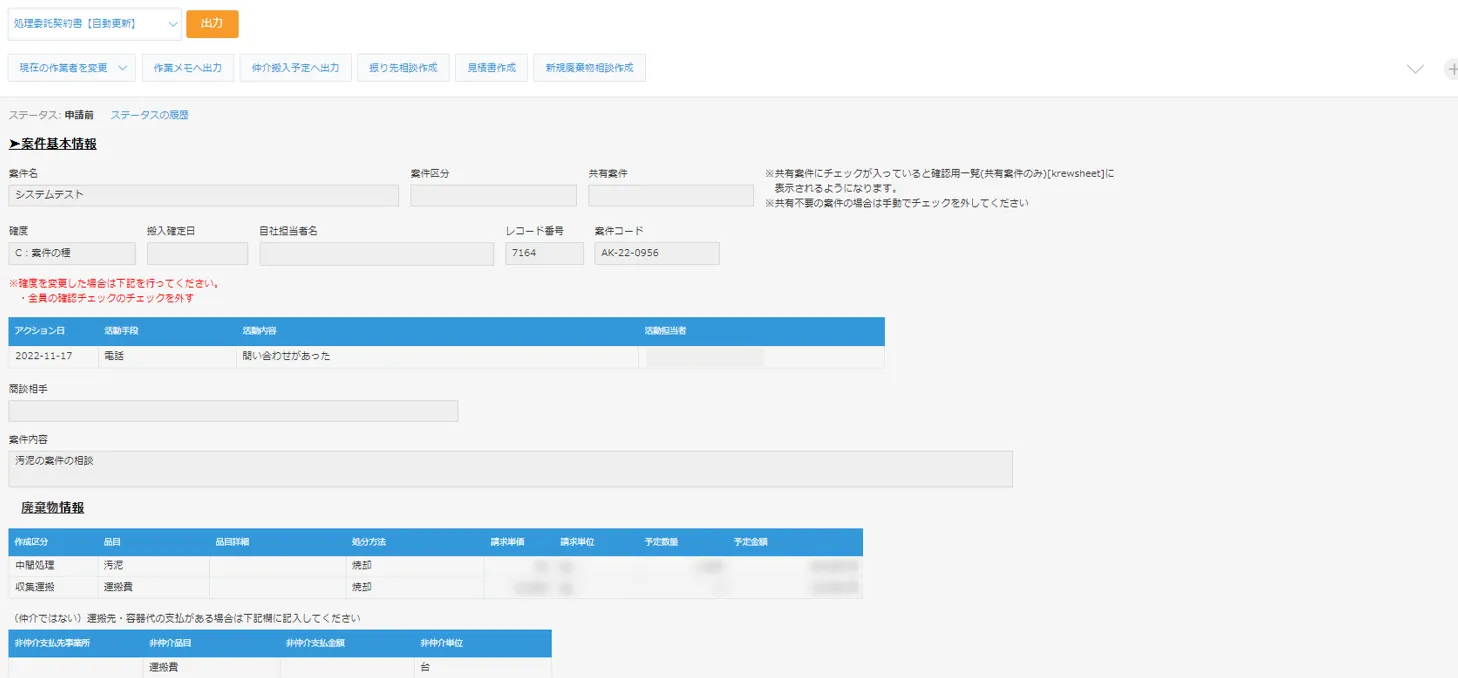Click the 中間処理 cell
Screen dimensions: 1458x678
(x=53, y=566)
